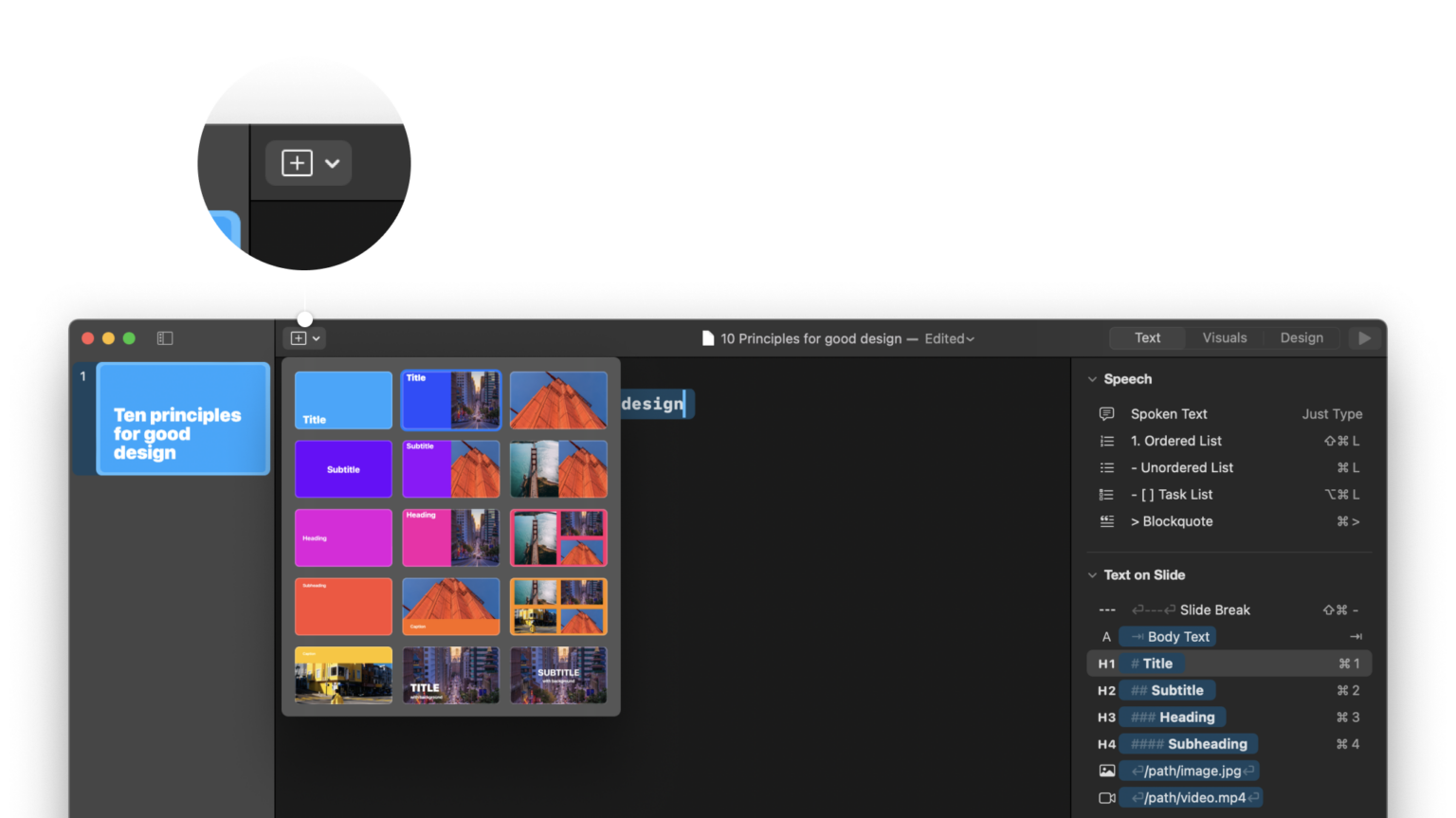Start the presentation with the play button
The image size is (1456, 818).
point(1364,337)
